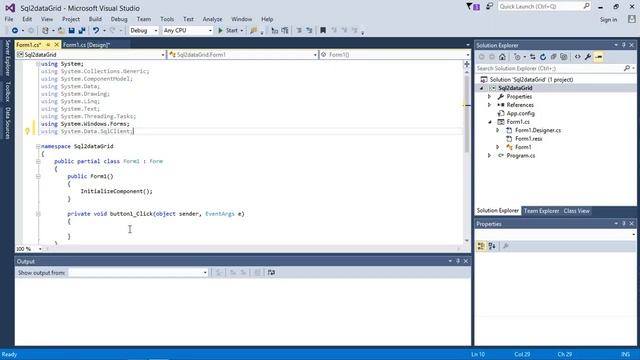Open the File menu
This screenshot has height=360, width=640.
tap(9, 19)
